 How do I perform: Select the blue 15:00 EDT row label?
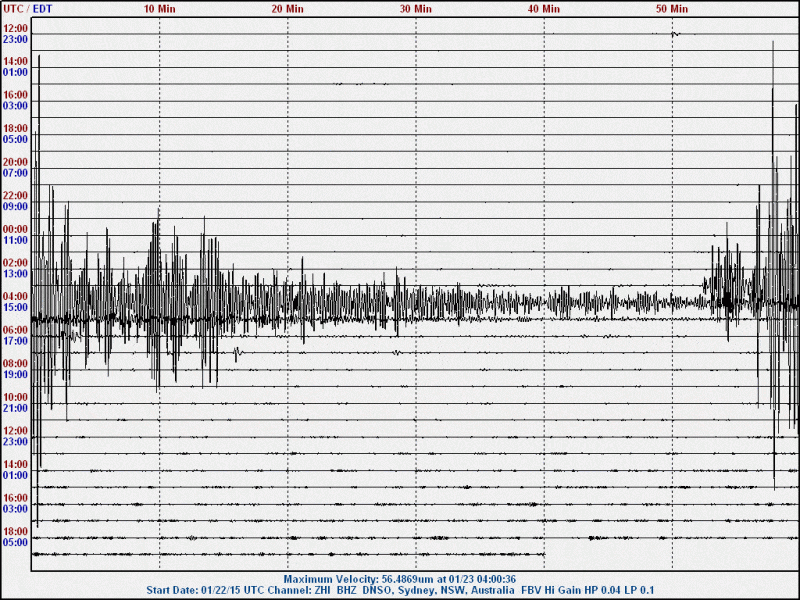[16, 308]
